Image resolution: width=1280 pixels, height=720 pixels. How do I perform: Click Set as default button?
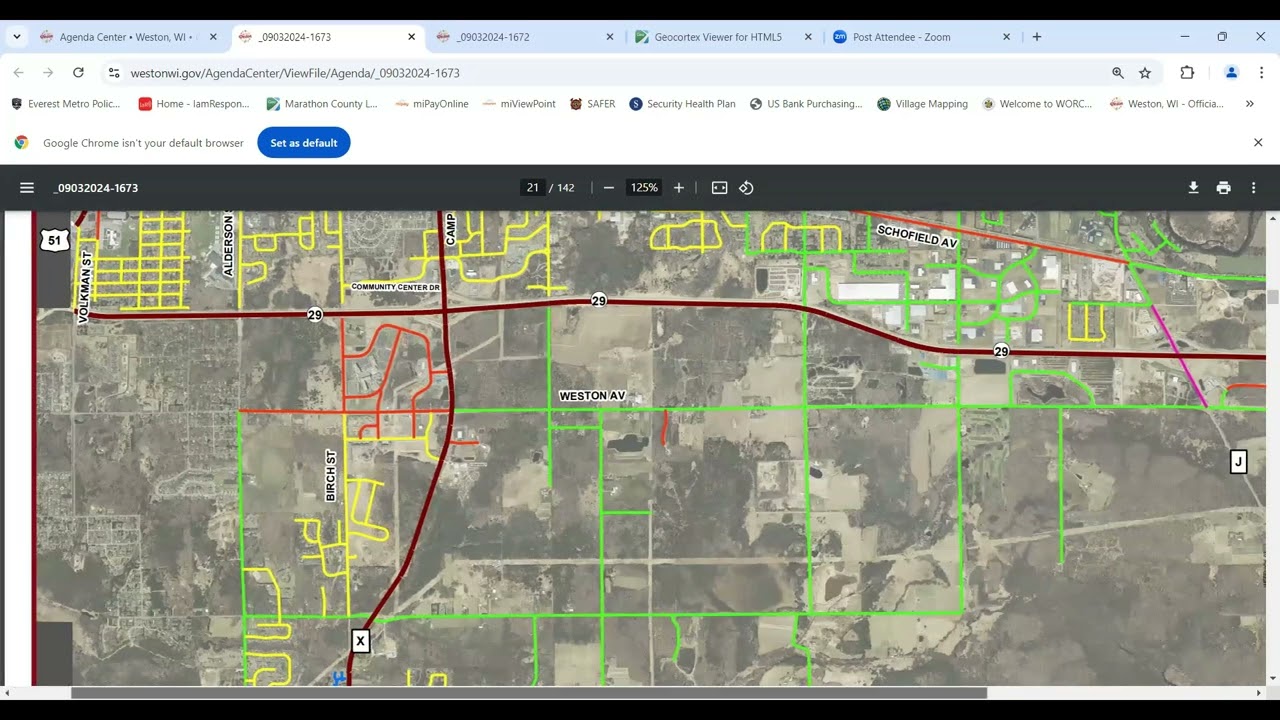tap(304, 143)
